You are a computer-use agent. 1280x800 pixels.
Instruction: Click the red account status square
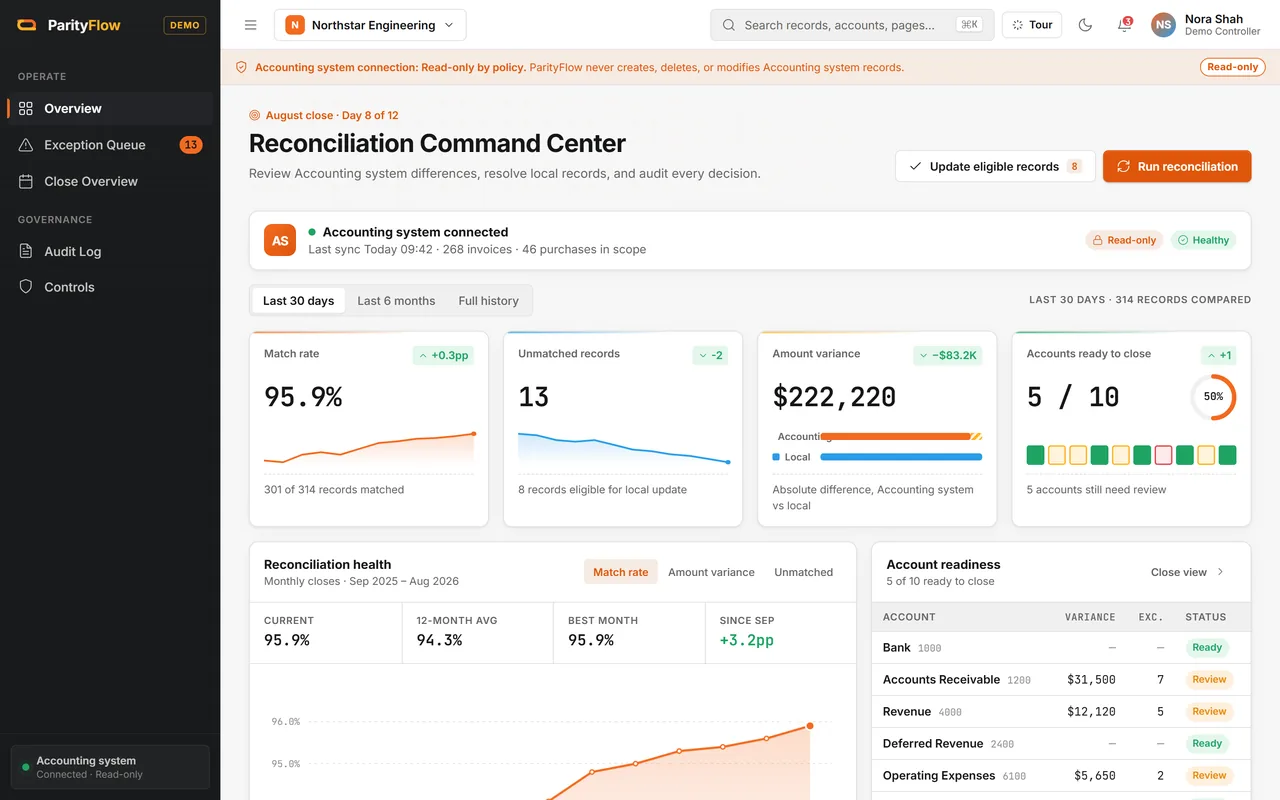[1163, 455]
